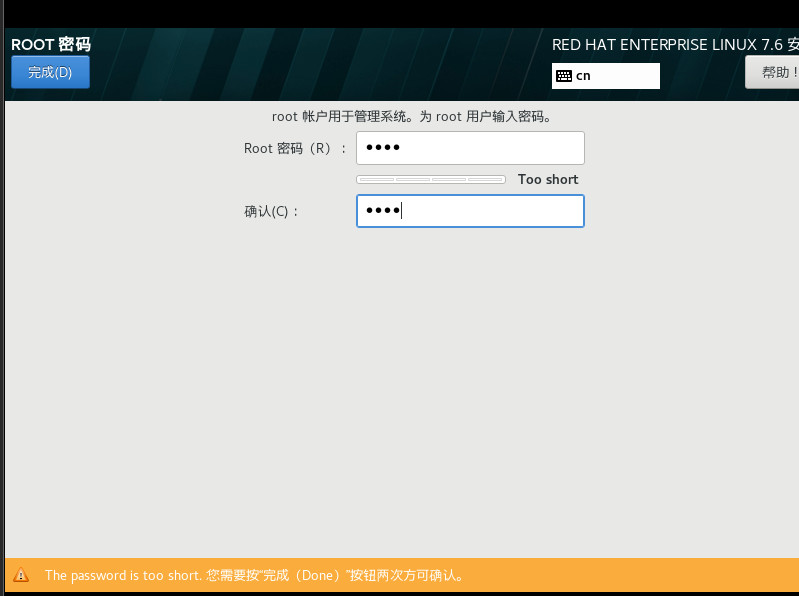
Task: Click the keyboard layout icon
Action: point(564,76)
